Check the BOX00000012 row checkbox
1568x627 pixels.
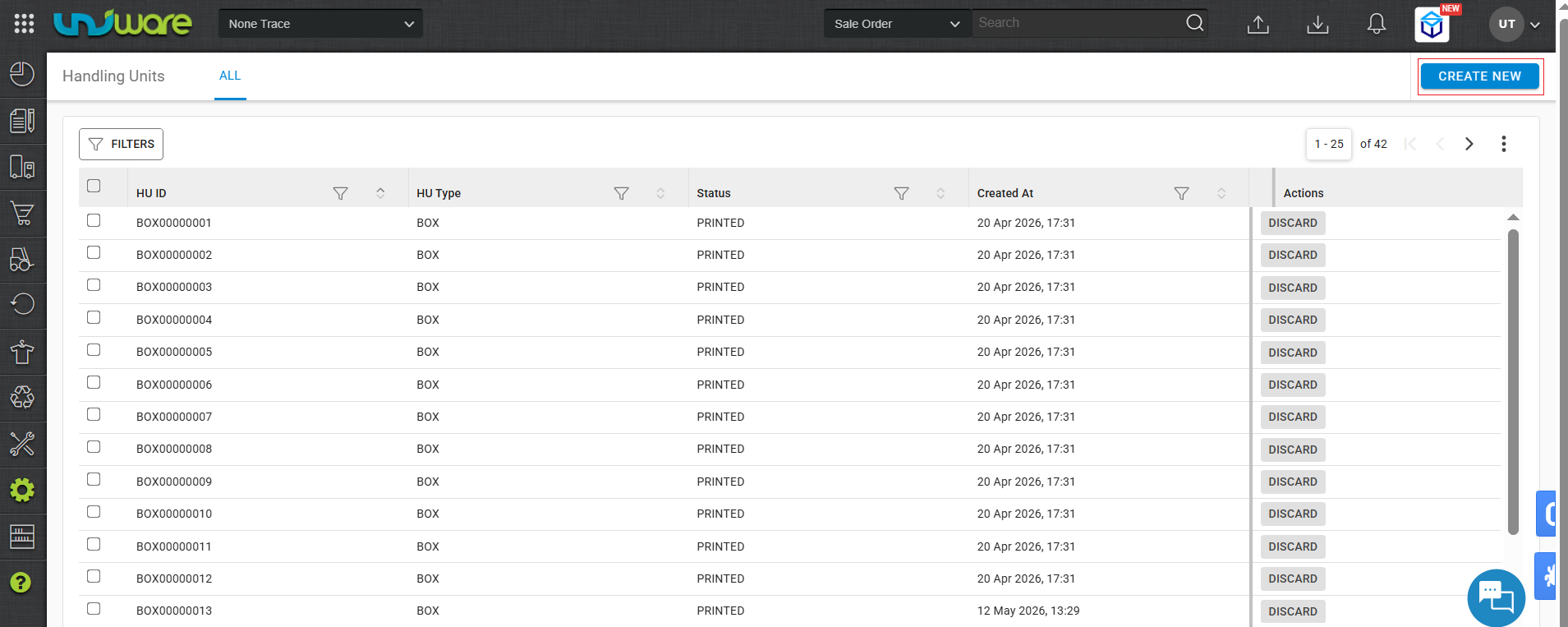(94, 576)
